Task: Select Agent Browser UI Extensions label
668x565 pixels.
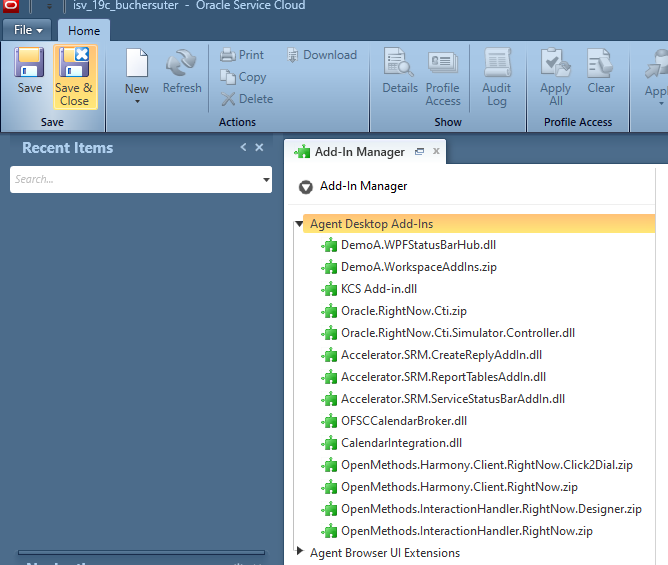Action: coord(385,553)
